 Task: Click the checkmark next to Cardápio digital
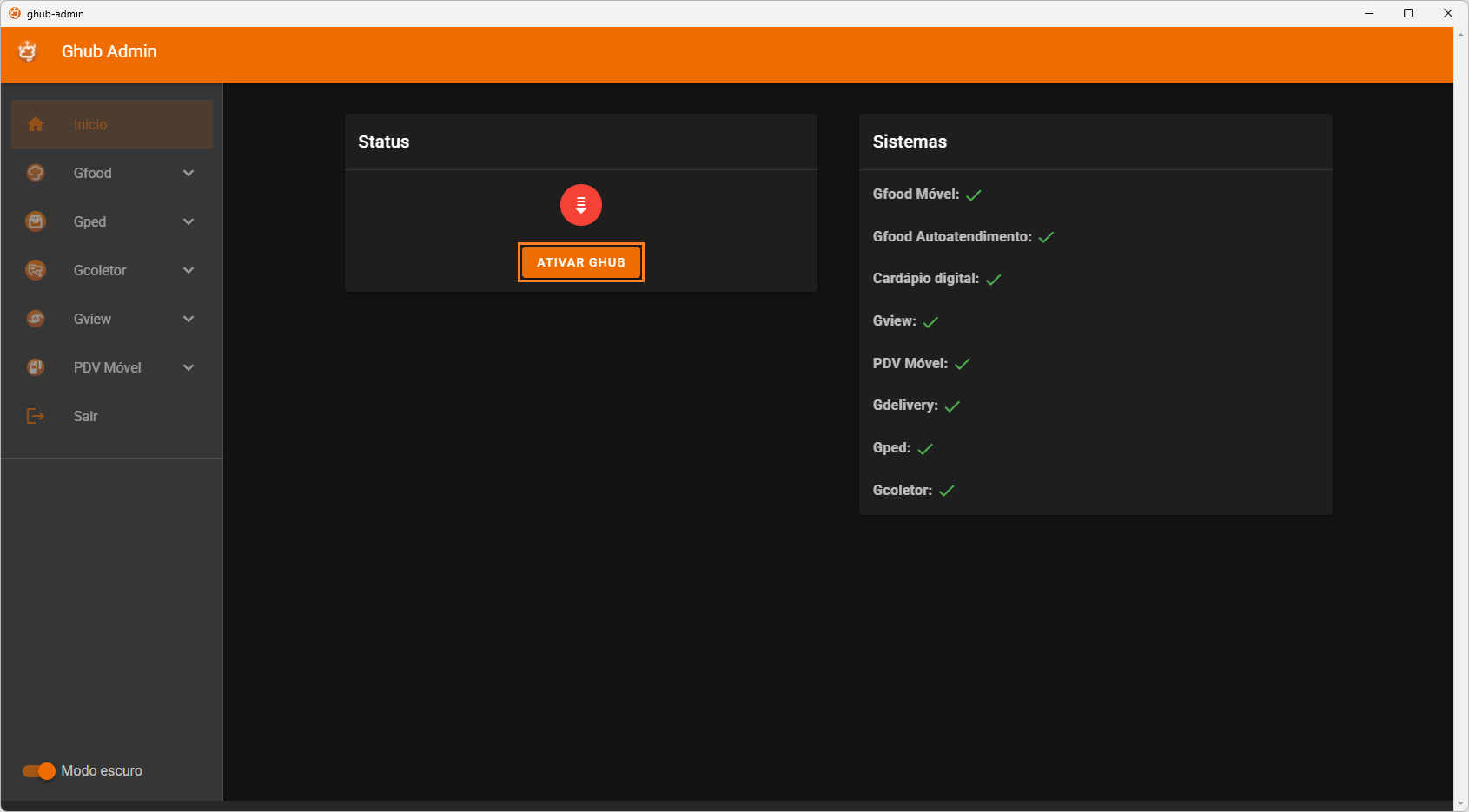coord(994,280)
